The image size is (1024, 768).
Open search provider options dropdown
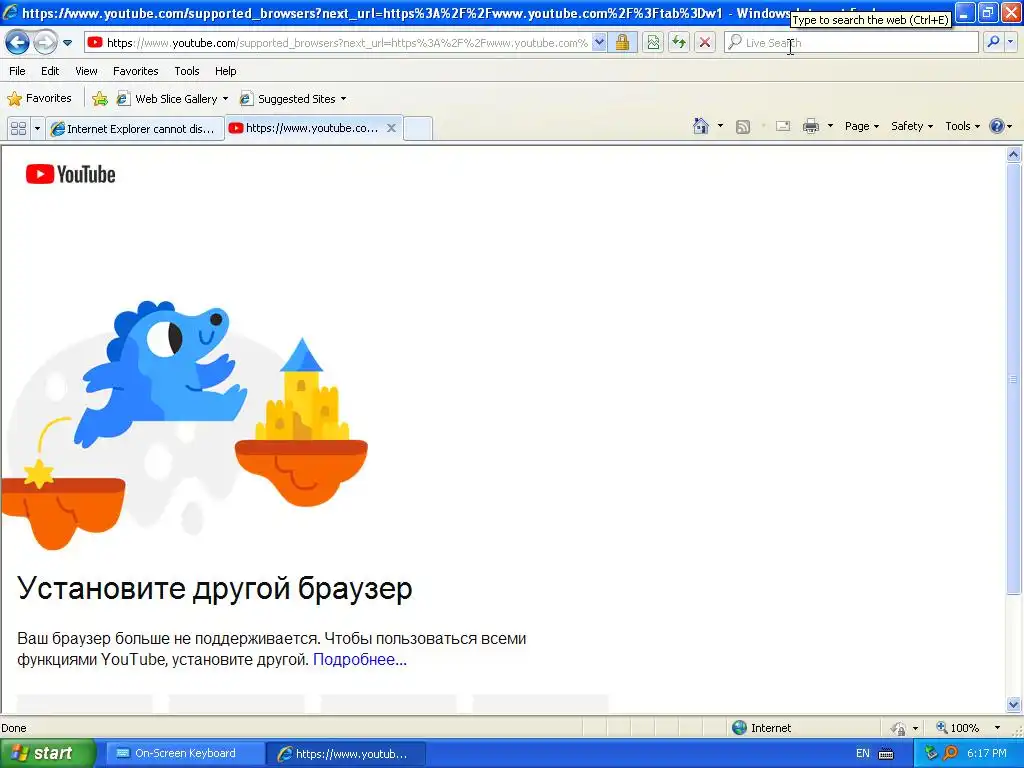click(1011, 42)
